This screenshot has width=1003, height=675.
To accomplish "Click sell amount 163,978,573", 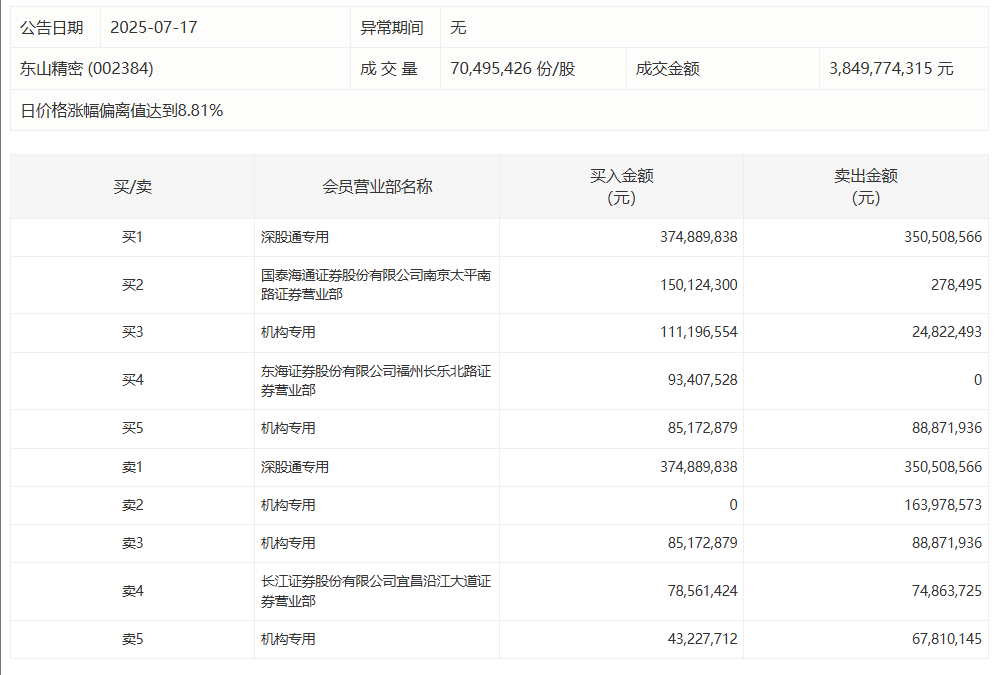I will point(943,505).
